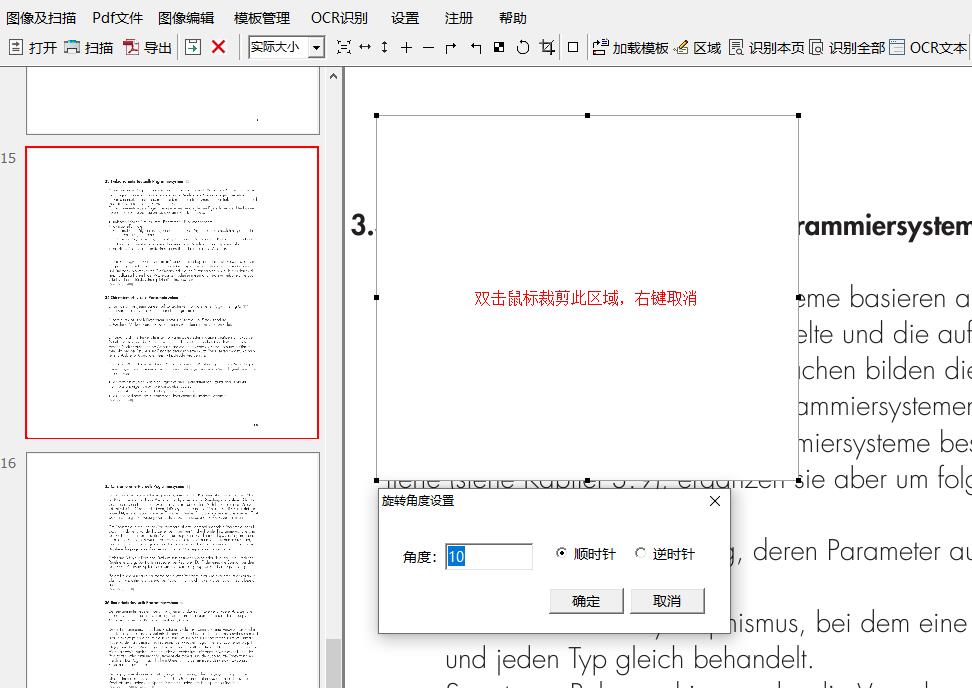Screen dimensions: 972x688
Task: Click the fit width horizontal arrows icon
Action: coord(365,47)
